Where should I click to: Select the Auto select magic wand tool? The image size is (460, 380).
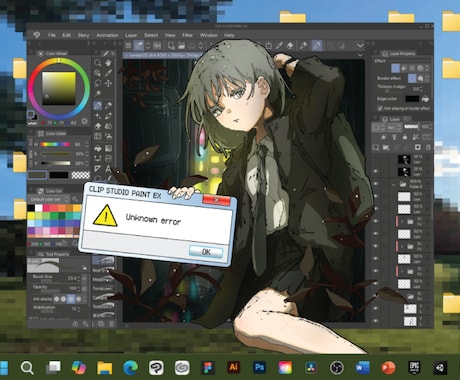98,93
